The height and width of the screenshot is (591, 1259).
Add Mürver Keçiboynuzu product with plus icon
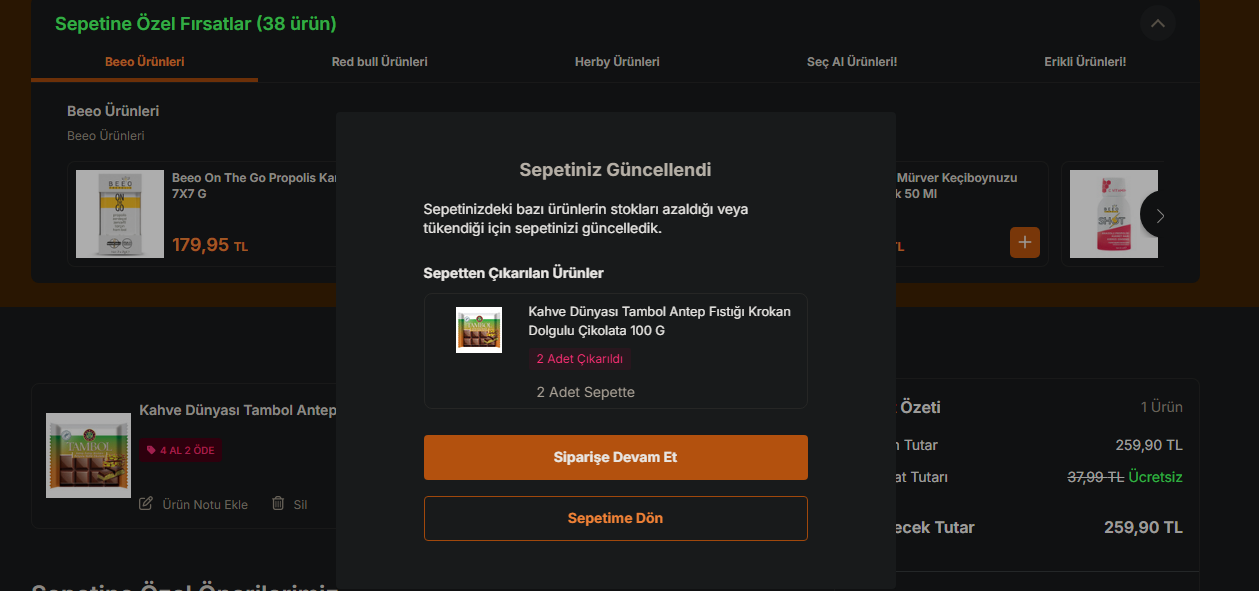pyautogui.click(x=1025, y=243)
